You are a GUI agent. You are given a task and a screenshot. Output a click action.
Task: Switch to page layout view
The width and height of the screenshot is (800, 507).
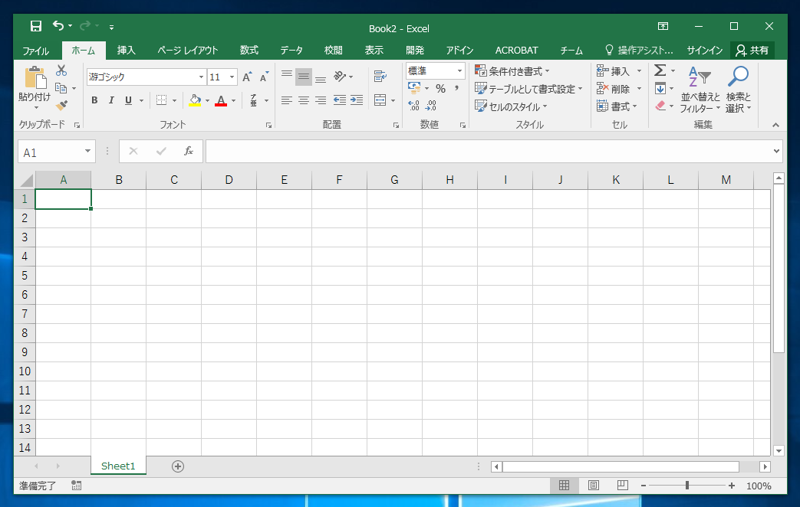tap(593, 485)
